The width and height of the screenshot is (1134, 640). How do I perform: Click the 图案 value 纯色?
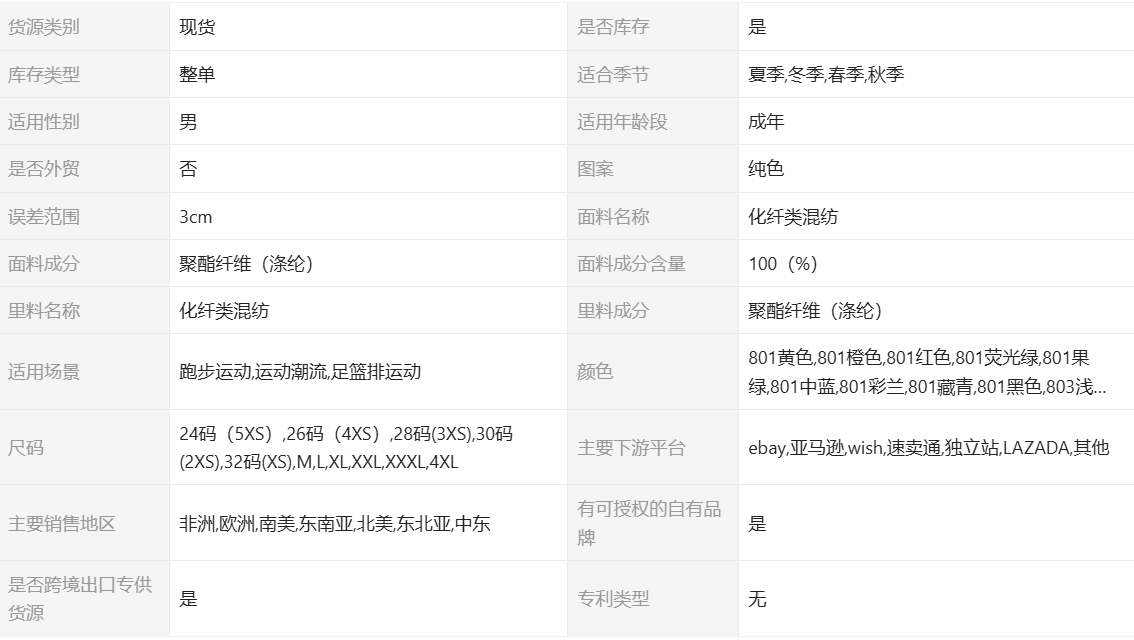[x=766, y=169]
